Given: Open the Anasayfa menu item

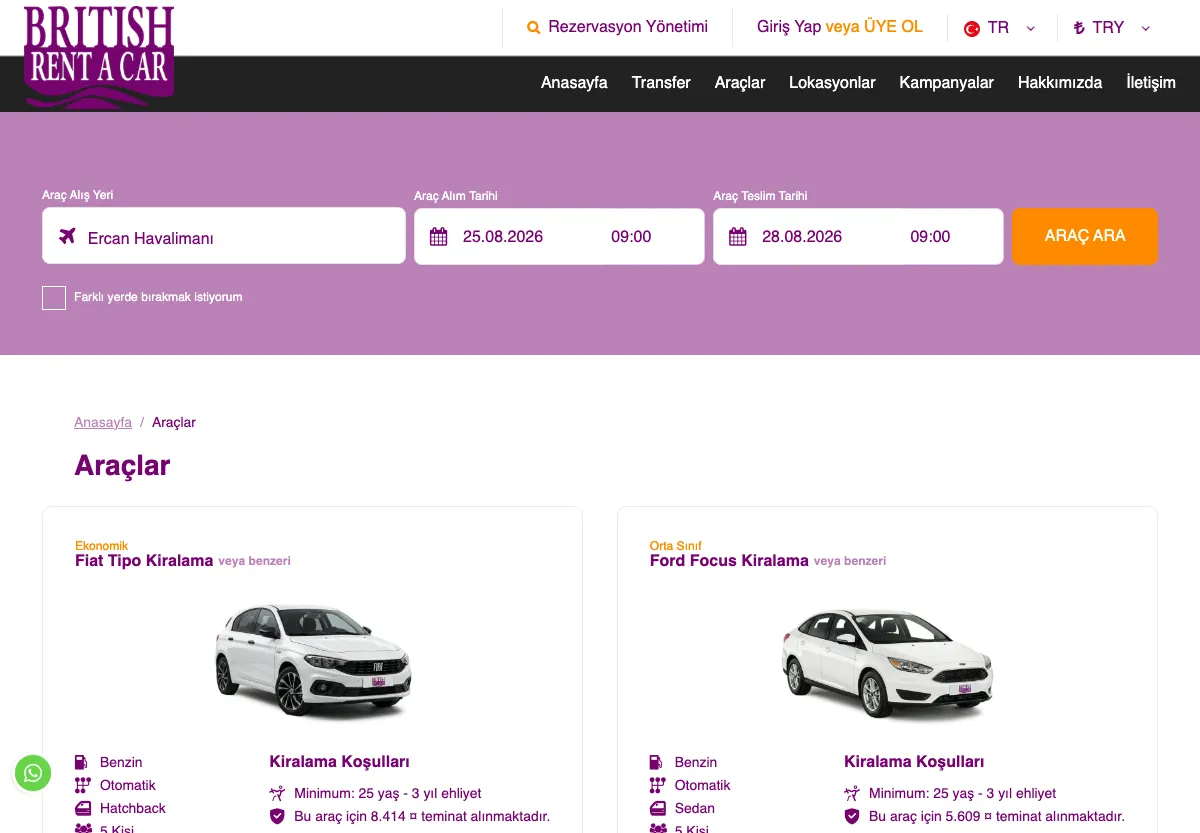Looking at the screenshot, I should pyautogui.click(x=574, y=83).
